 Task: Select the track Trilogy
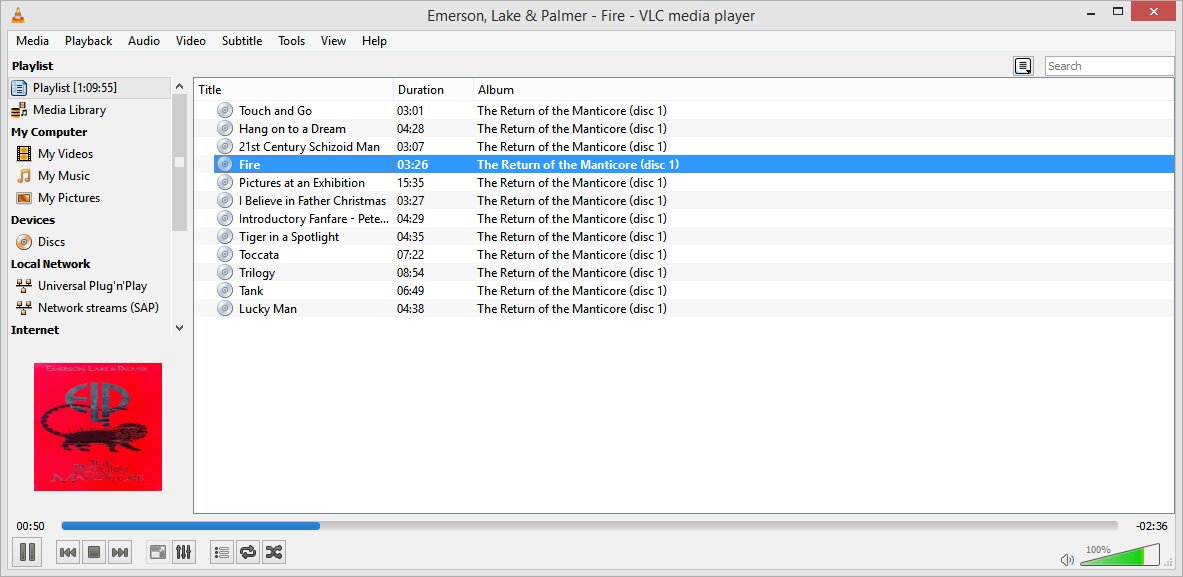pyautogui.click(x=257, y=273)
